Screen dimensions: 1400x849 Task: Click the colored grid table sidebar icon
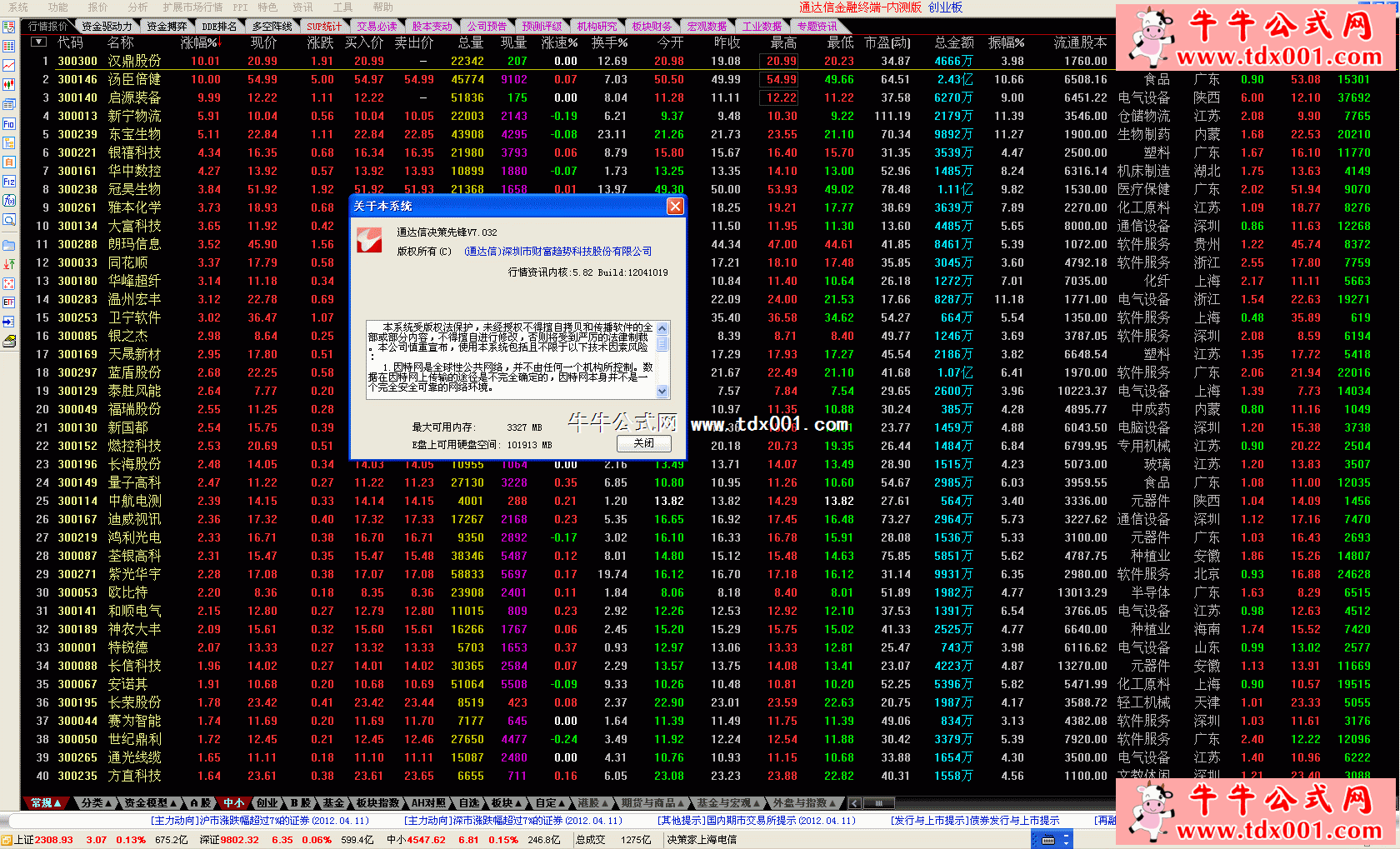[9, 47]
